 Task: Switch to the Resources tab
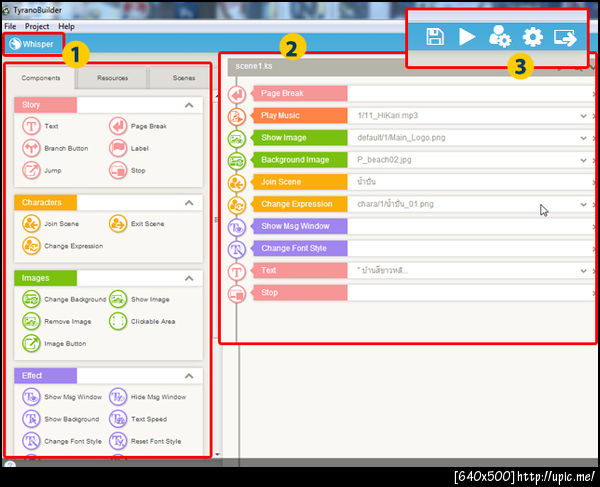coord(112,78)
